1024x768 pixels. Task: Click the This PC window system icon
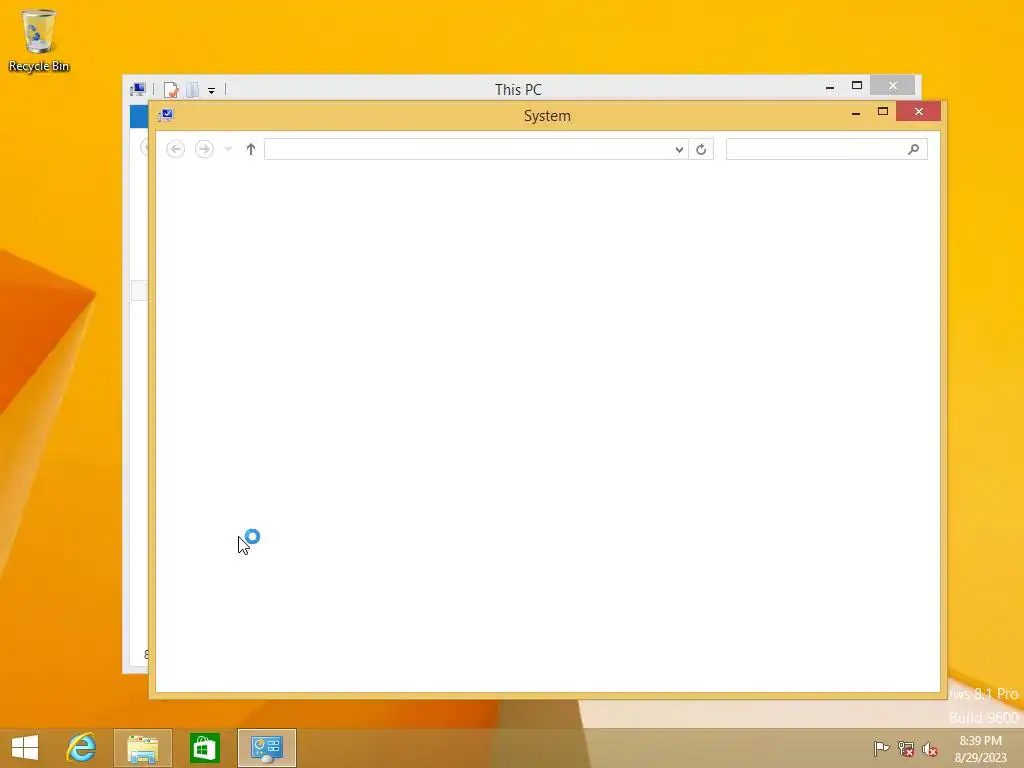138,89
